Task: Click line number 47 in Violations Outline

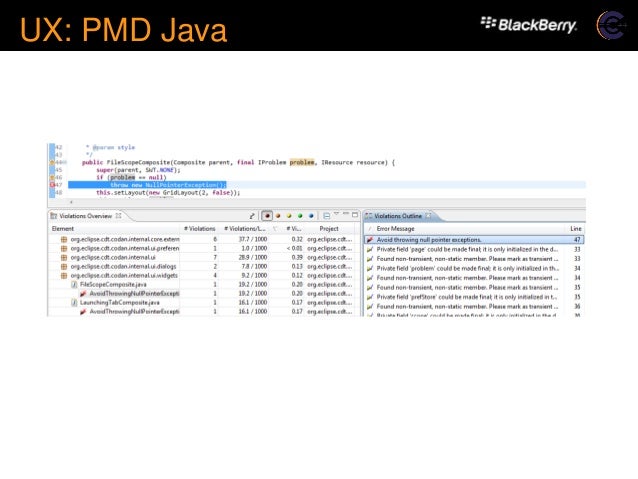Action: (577, 240)
